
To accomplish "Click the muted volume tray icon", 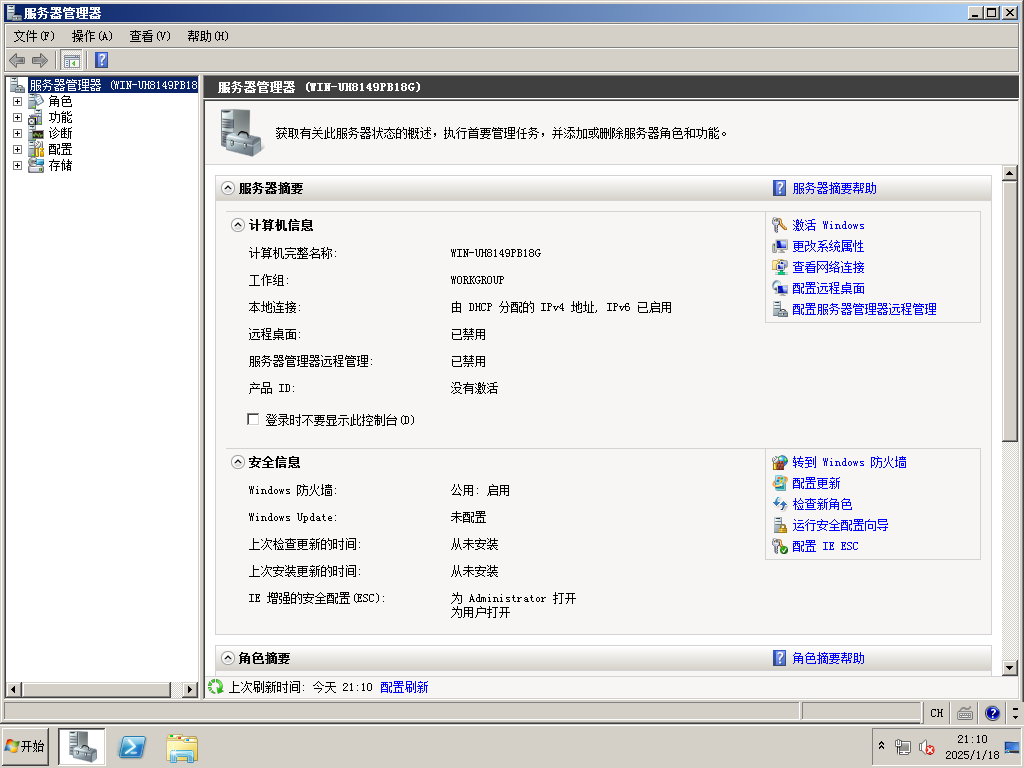I will [x=926, y=747].
